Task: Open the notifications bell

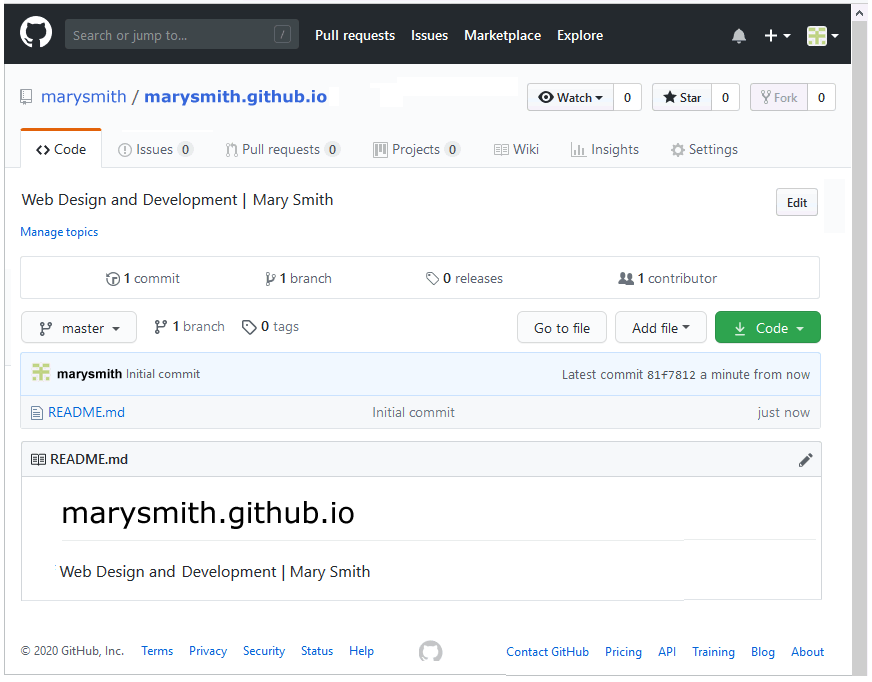Action: point(739,36)
